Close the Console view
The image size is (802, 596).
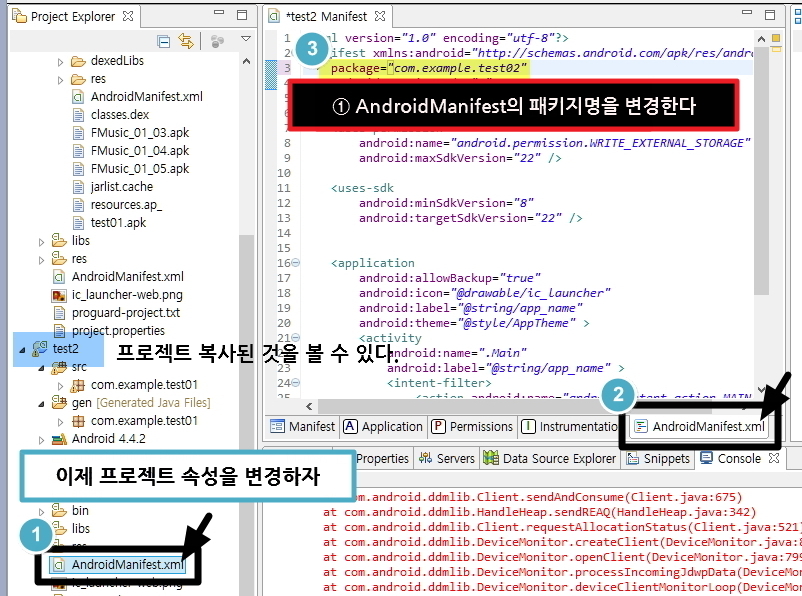click(774, 458)
